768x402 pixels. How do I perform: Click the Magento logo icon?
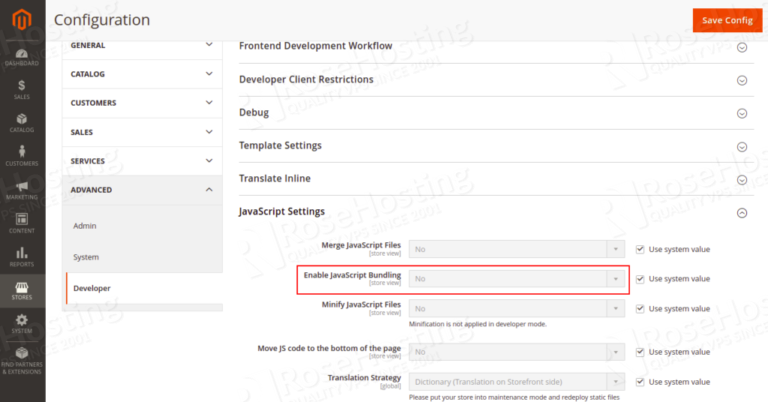pyautogui.click(x=22, y=20)
